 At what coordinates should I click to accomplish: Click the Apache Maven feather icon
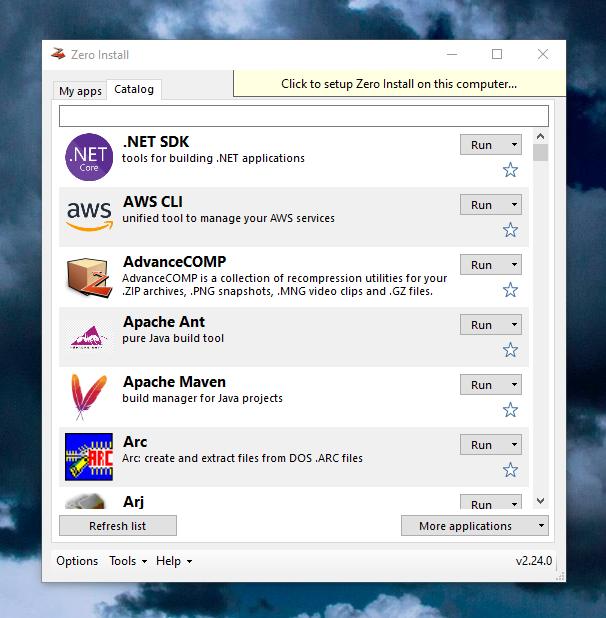click(x=89, y=397)
